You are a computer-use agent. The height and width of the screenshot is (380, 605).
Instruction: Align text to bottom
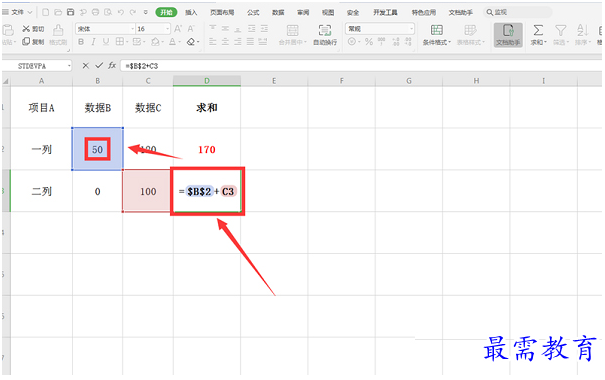tap(238, 29)
